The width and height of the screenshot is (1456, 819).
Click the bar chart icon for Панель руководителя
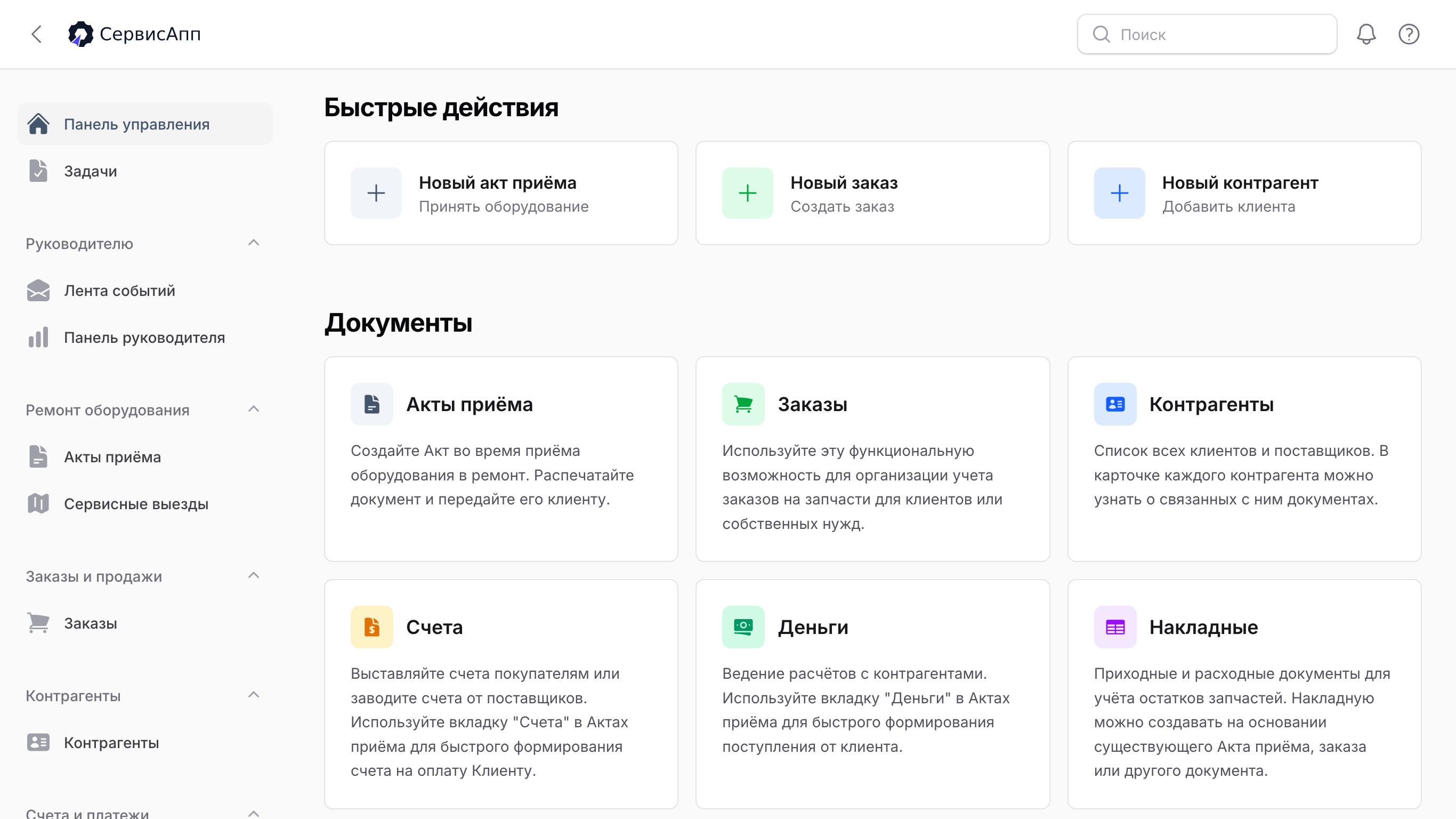pyautogui.click(x=37, y=337)
